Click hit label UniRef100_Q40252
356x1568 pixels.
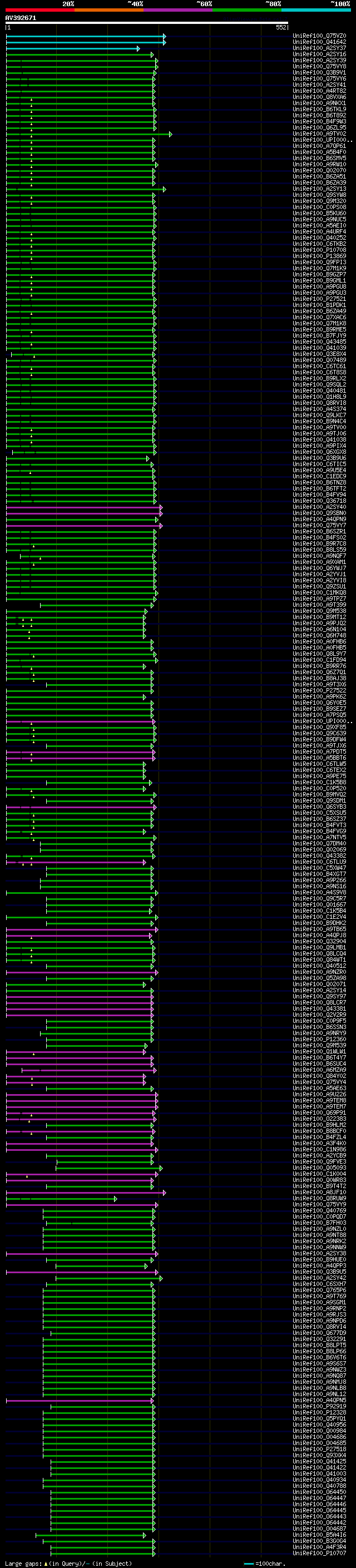click(x=319, y=238)
